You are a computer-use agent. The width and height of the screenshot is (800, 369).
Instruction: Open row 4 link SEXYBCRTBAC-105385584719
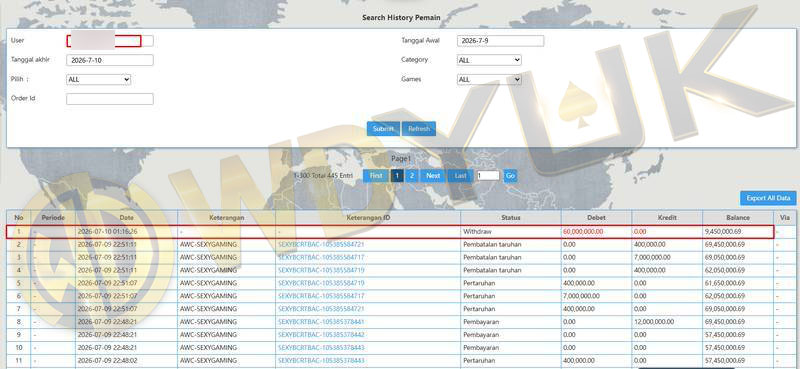pos(321,270)
